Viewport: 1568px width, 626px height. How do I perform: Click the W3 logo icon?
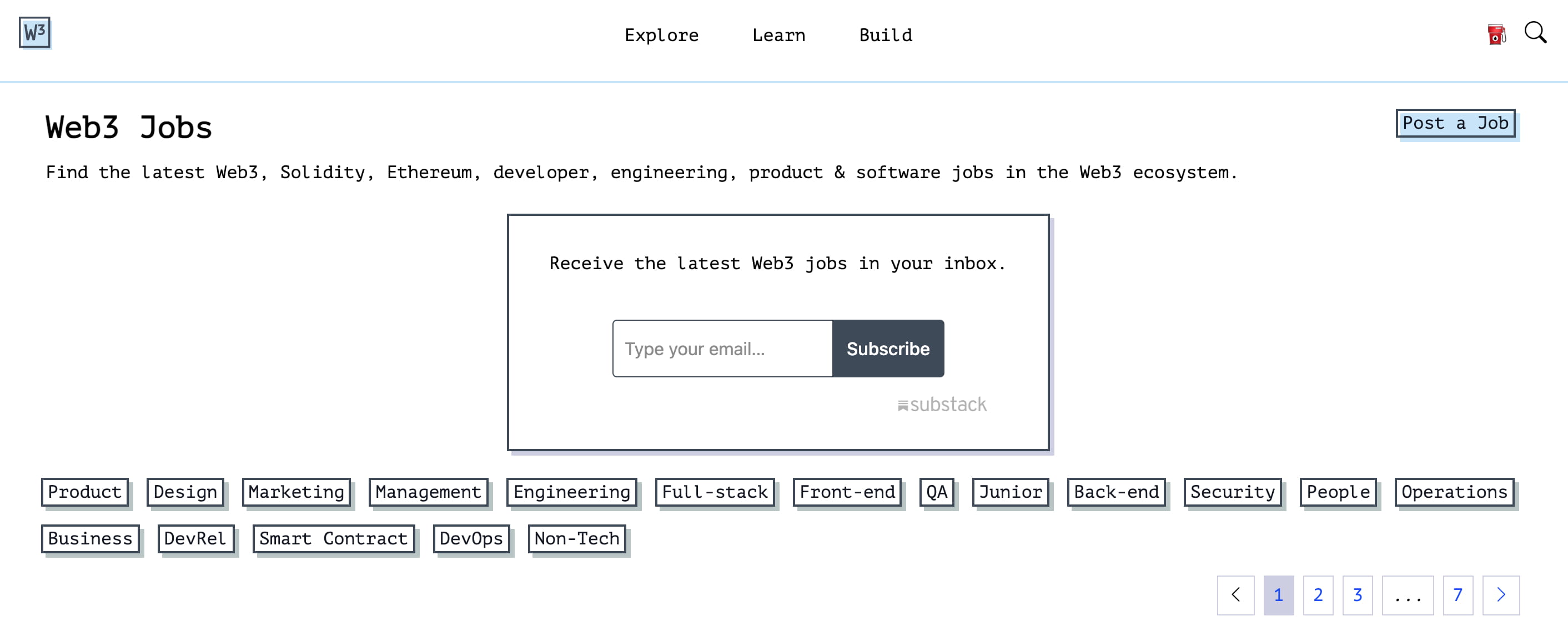[34, 32]
